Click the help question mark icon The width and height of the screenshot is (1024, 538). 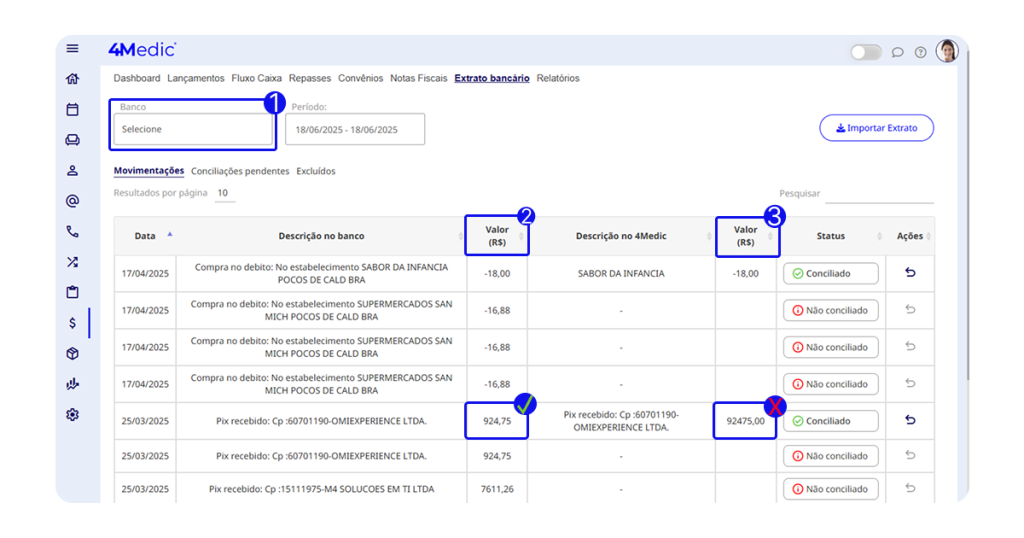(920, 53)
